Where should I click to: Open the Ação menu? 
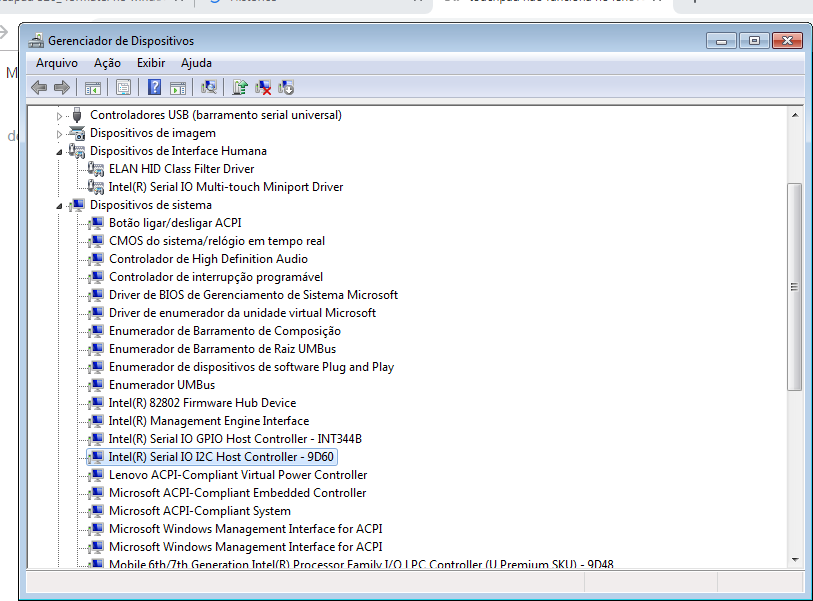[x=107, y=63]
